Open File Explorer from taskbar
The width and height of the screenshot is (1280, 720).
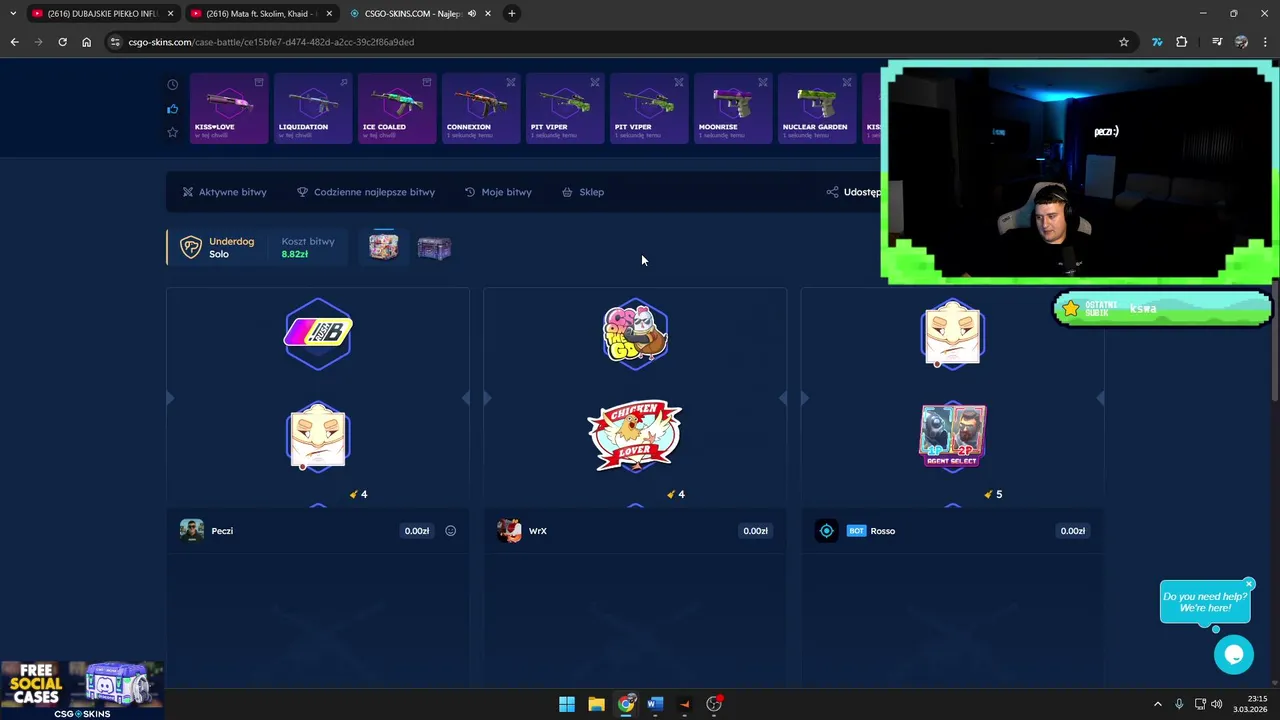click(x=596, y=704)
